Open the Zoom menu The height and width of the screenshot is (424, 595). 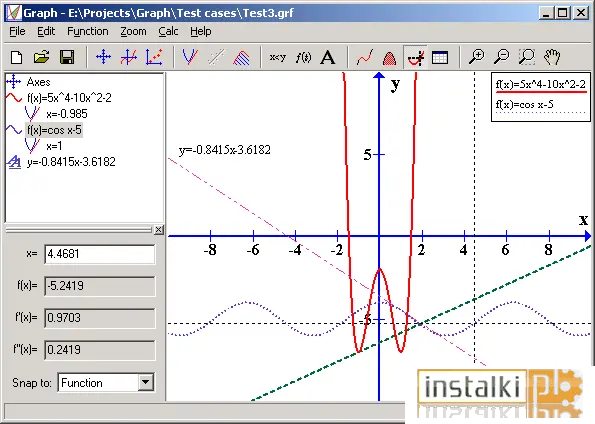133,32
